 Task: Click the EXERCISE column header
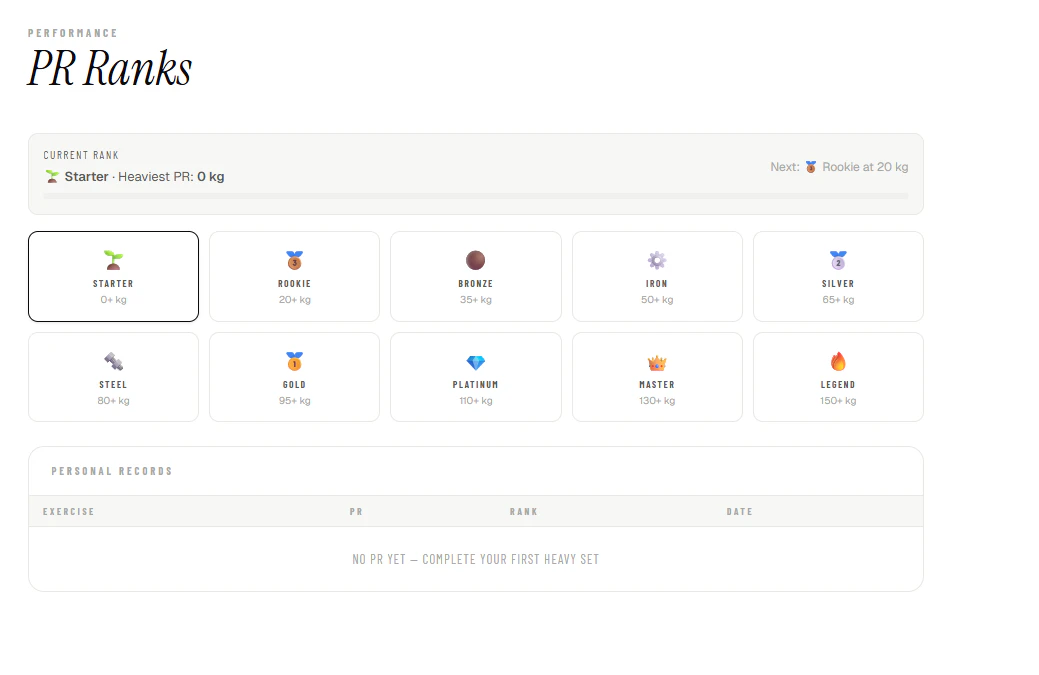(69, 512)
